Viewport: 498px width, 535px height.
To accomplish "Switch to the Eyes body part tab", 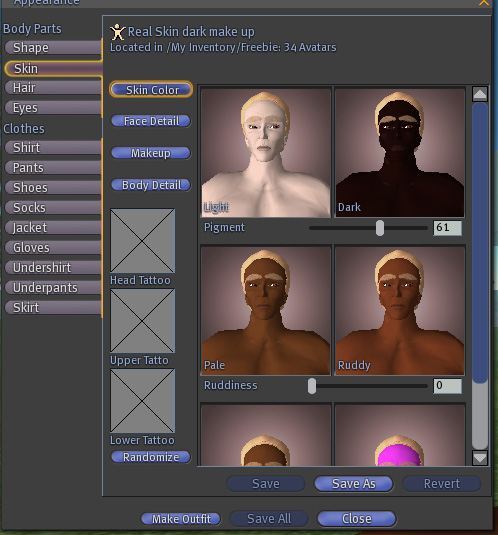I will click(53, 108).
